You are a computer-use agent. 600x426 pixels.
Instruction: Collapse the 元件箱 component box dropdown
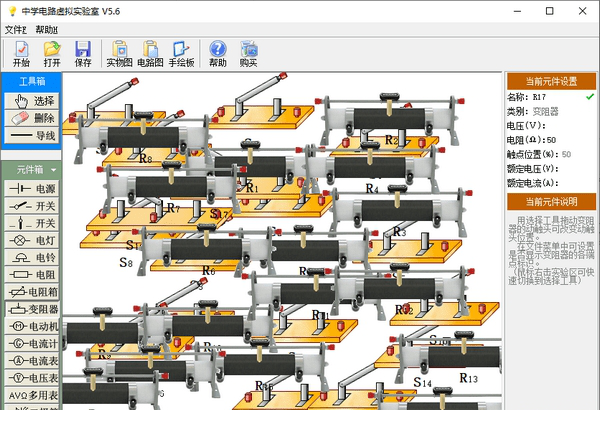[32, 170]
